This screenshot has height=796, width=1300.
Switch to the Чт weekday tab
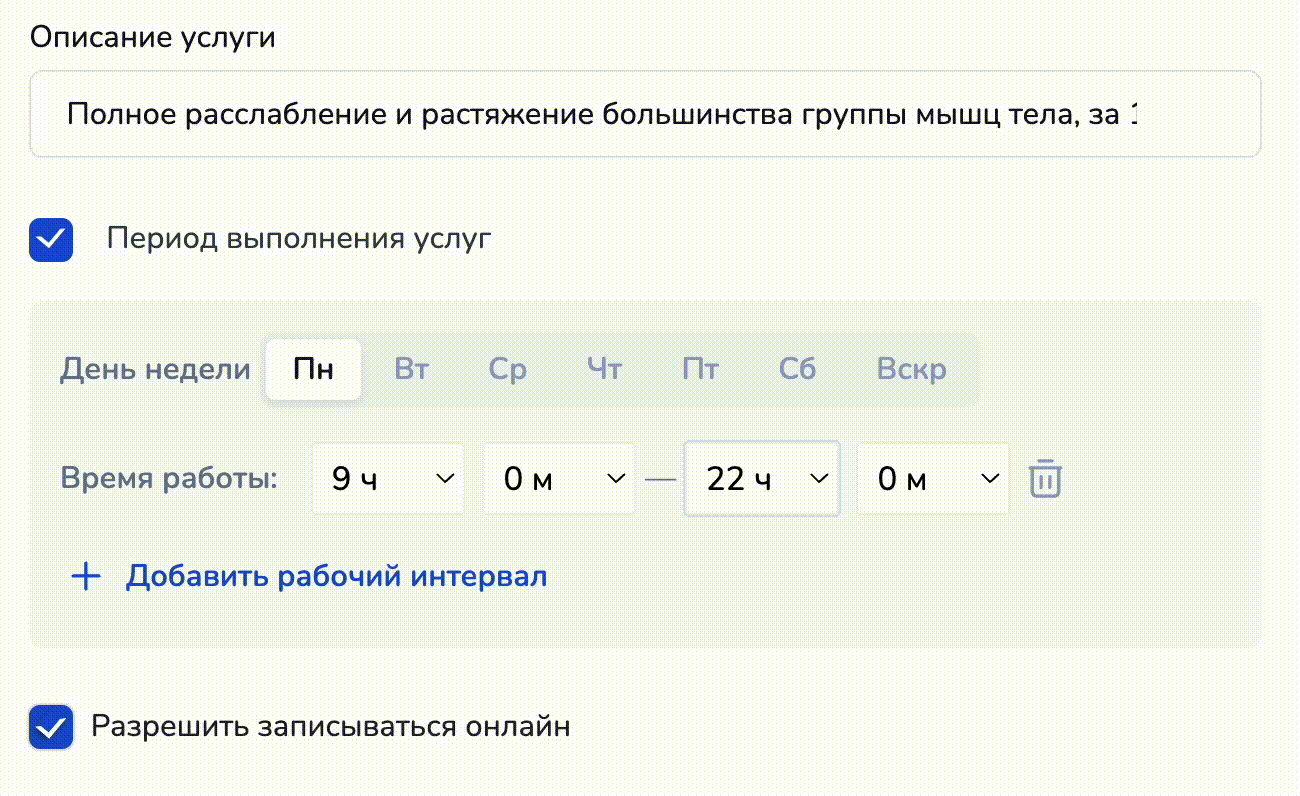click(x=604, y=370)
